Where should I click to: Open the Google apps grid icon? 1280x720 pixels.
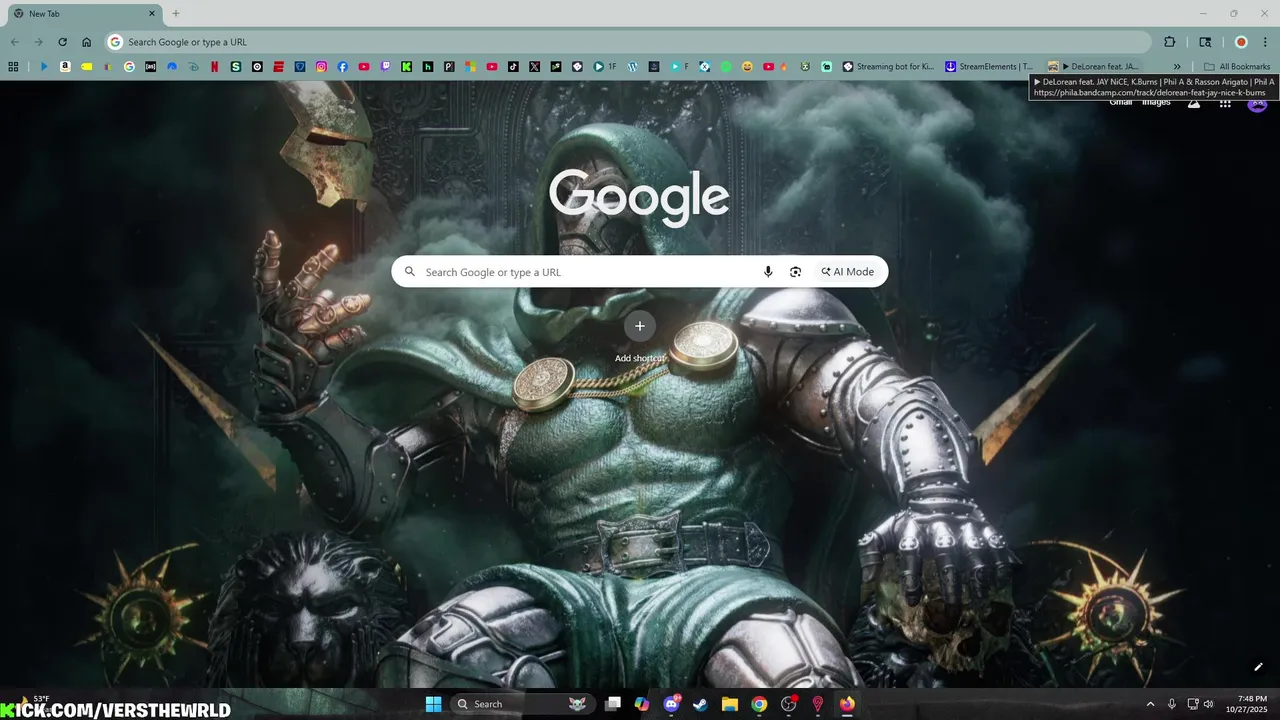pos(1225,102)
